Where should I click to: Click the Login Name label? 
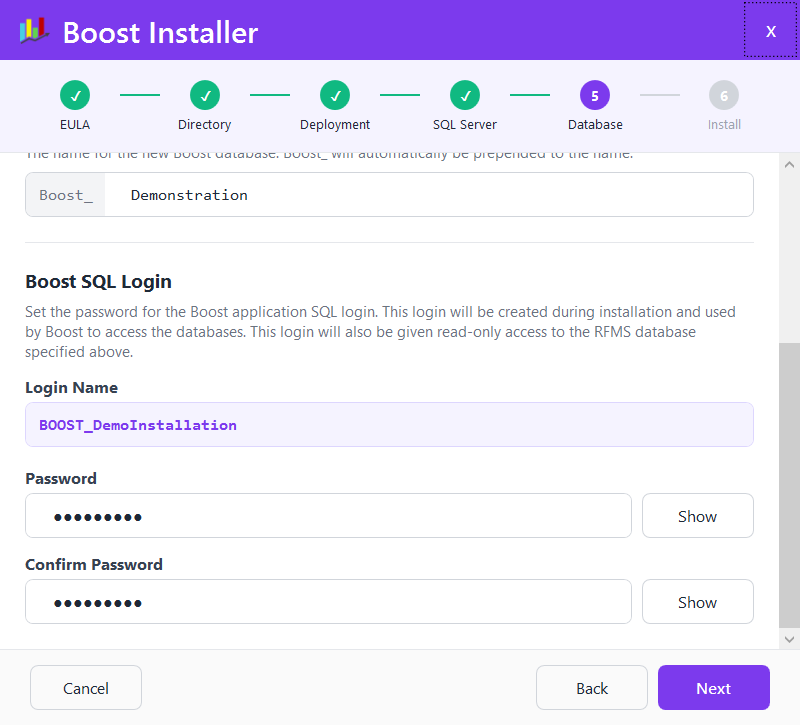pyautogui.click(x=71, y=388)
